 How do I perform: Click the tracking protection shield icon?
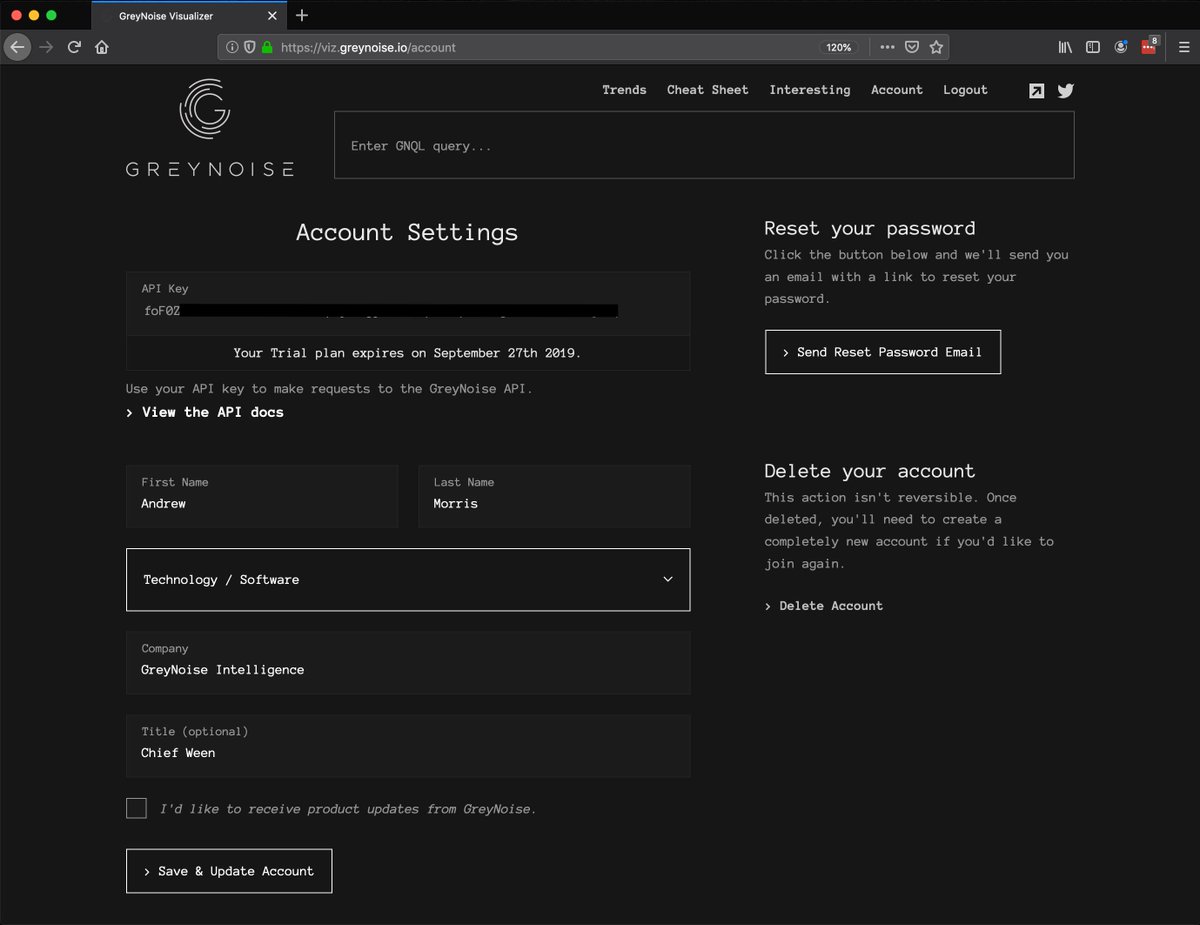tap(249, 47)
